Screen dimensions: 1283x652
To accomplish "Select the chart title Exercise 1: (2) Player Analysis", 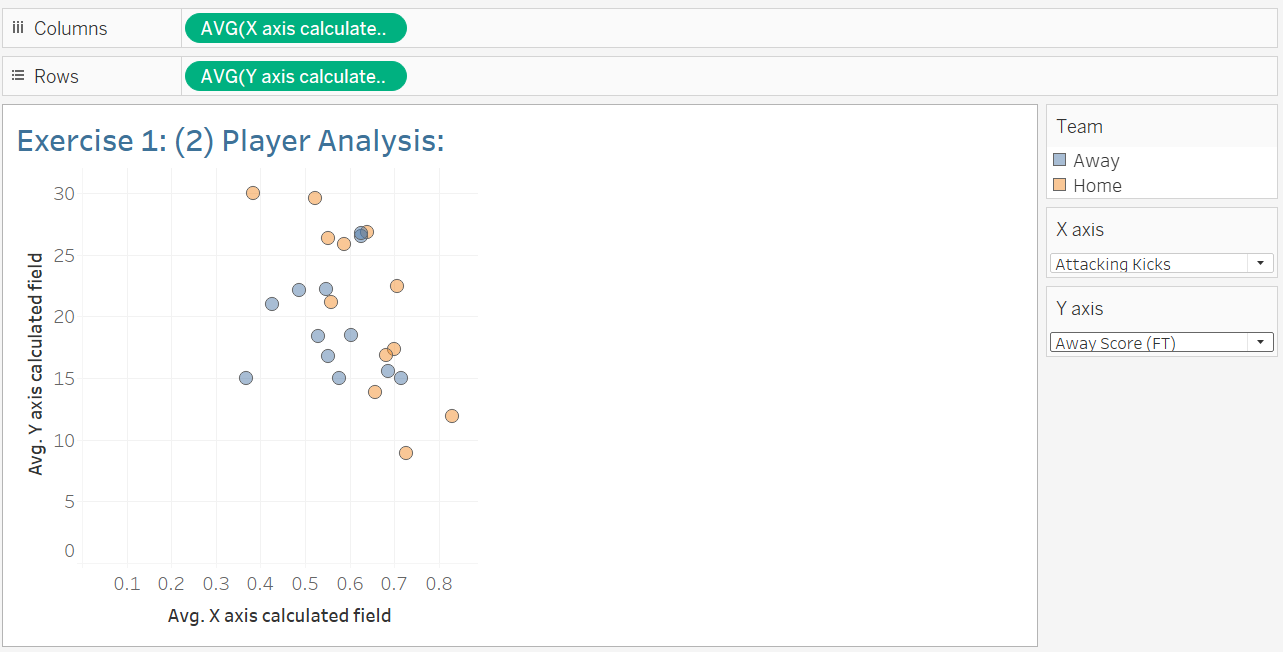I will (231, 141).
